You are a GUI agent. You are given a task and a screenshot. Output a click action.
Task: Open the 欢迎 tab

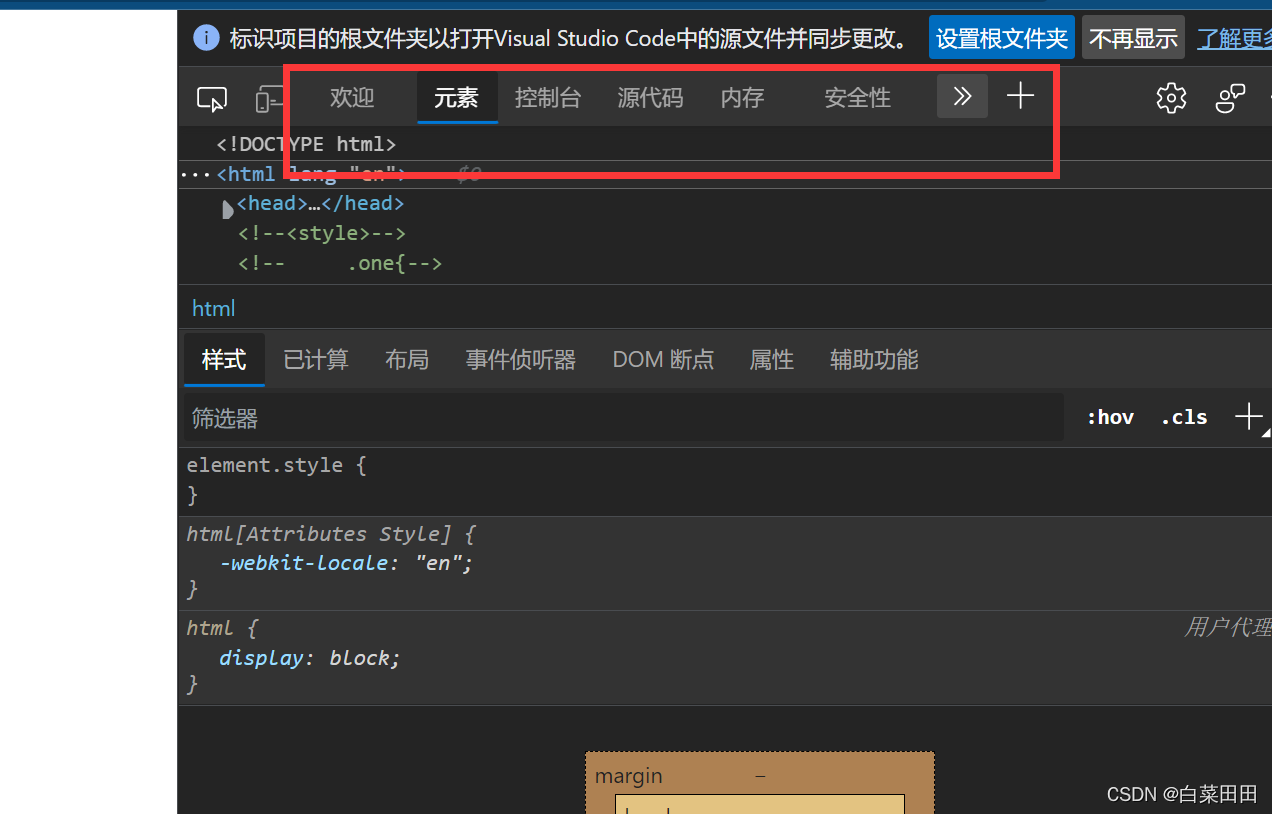[x=352, y=97]
